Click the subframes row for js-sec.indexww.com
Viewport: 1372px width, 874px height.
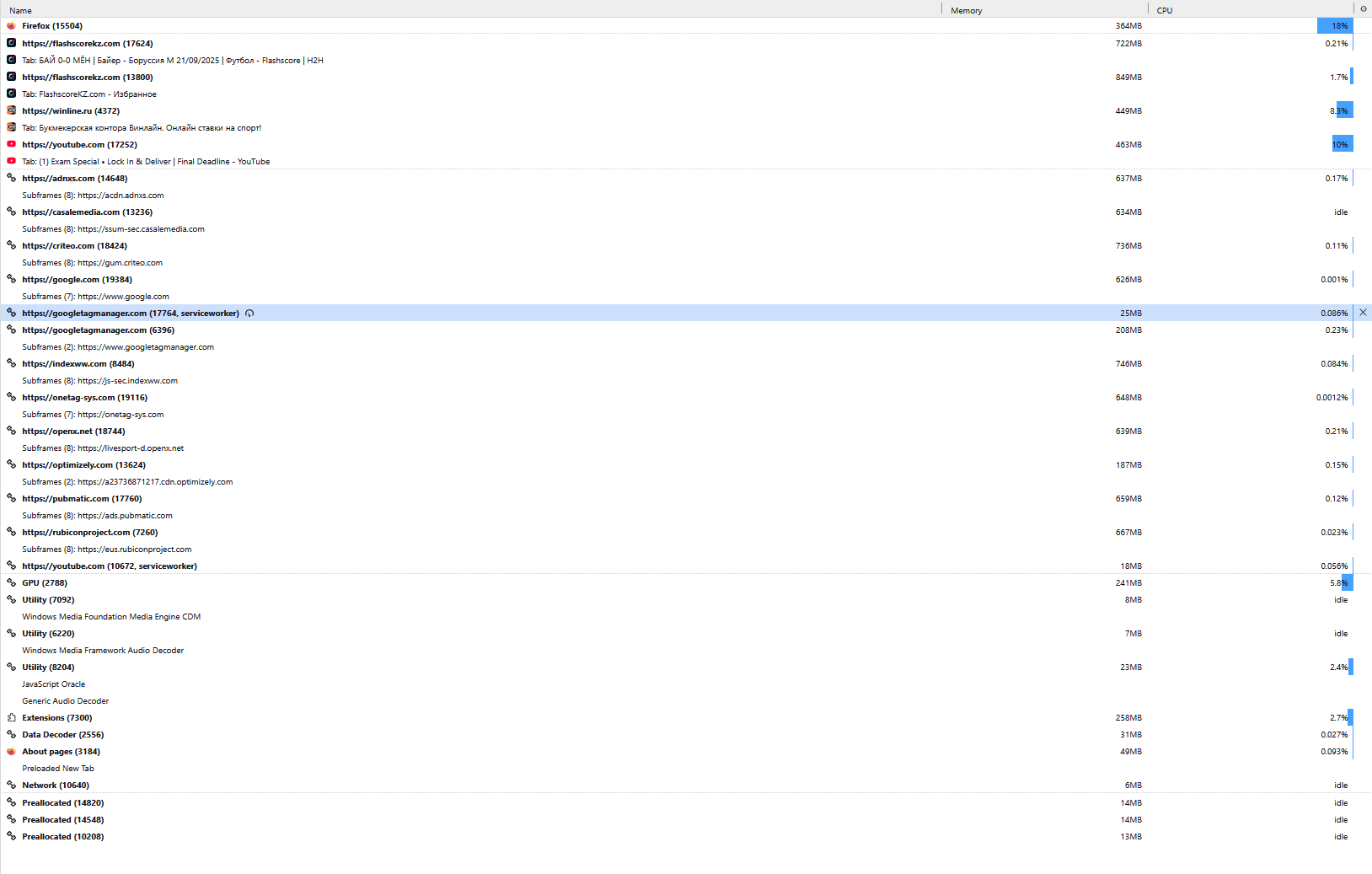[x=686, y=380]
